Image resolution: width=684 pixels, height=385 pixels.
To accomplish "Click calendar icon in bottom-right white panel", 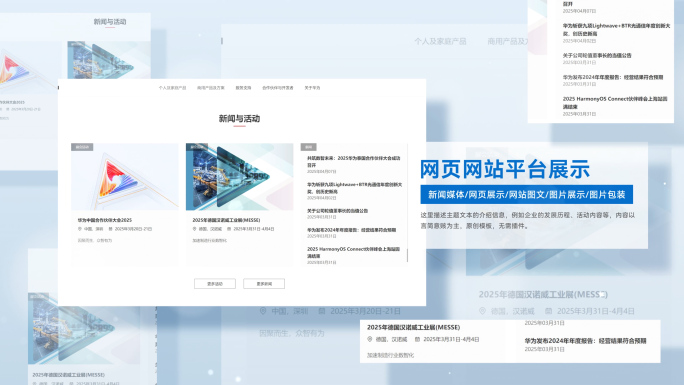I will (417, 339).
